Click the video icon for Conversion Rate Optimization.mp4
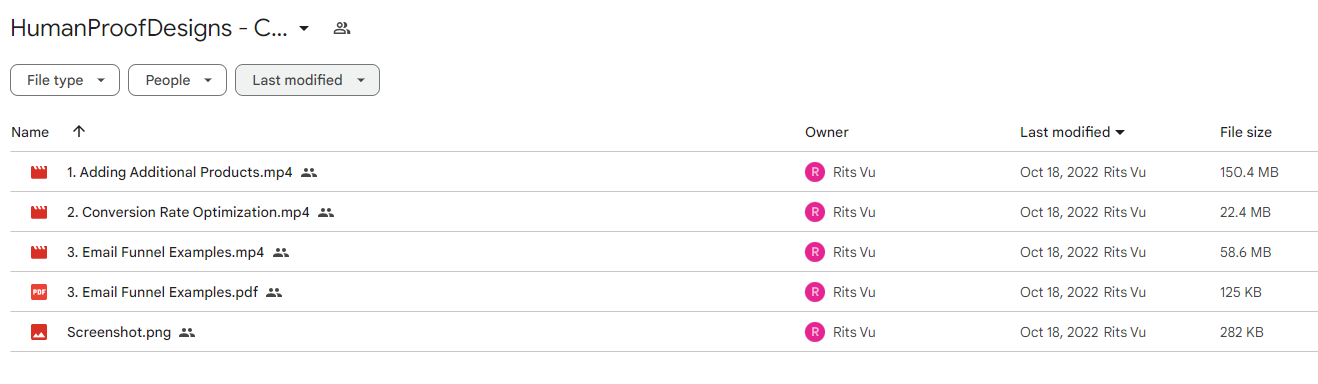Screen dimensions: 1318x384 39,212
